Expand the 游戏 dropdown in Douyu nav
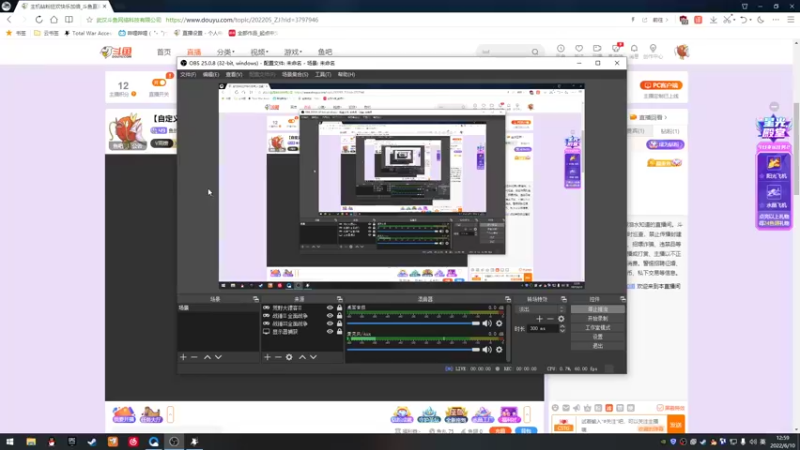Viewport: 800px width, 450px height. tap(293, 52)
